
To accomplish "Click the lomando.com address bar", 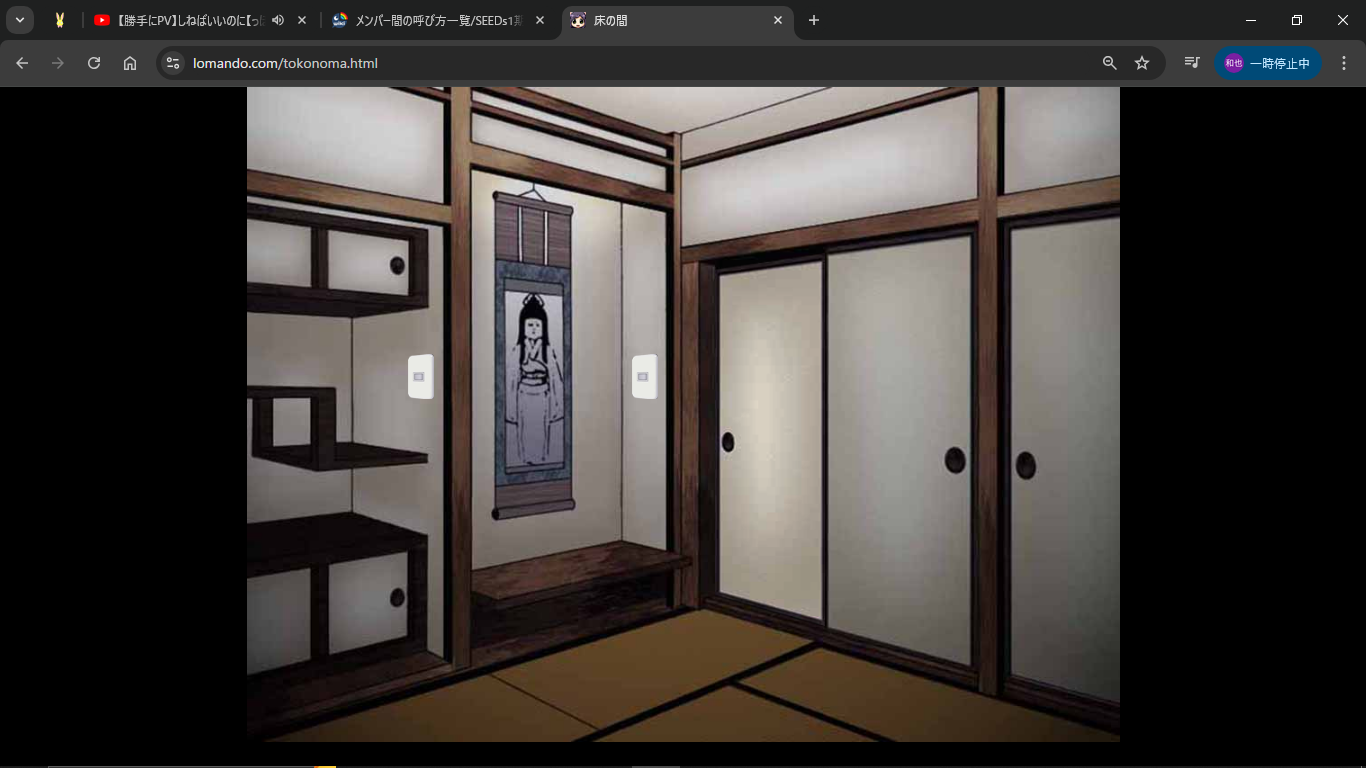I will tap(640, 63).
